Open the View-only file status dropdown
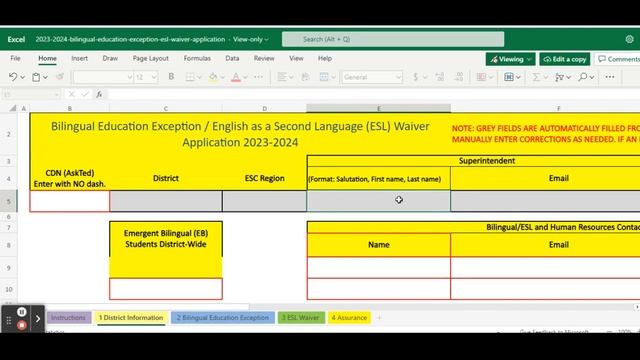The width and height of the screenshot is (640, 360). [x=251, y=39]
